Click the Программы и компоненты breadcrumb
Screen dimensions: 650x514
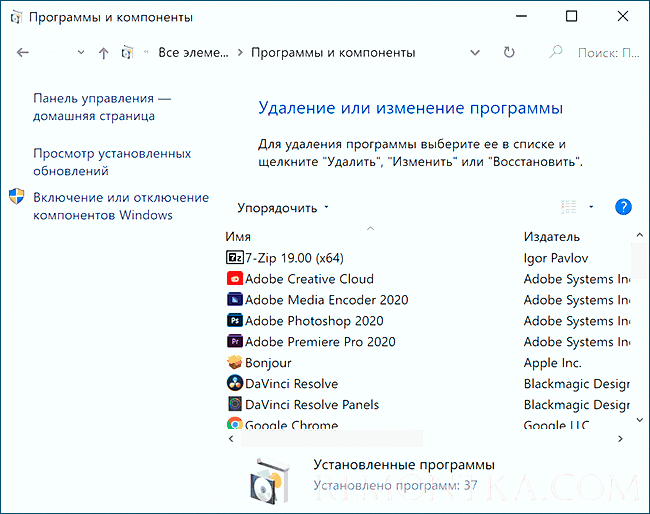[333, 53]
